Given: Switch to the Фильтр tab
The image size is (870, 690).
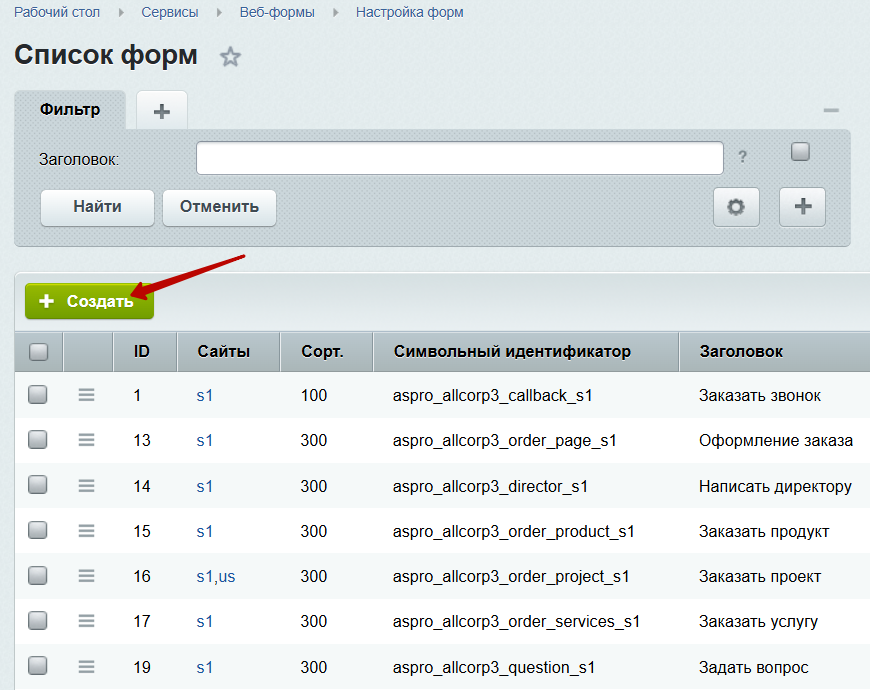Looking at the screenshot, I should point(70,110).
